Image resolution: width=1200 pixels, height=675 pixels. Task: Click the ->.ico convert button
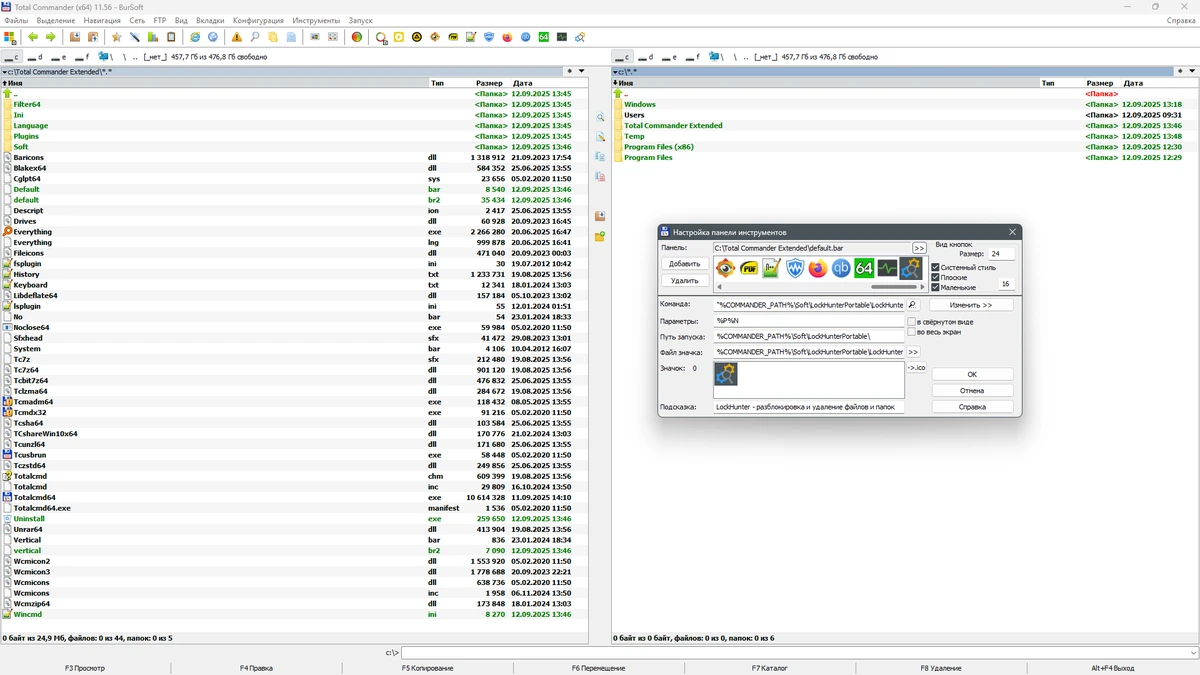pos(917,368)
